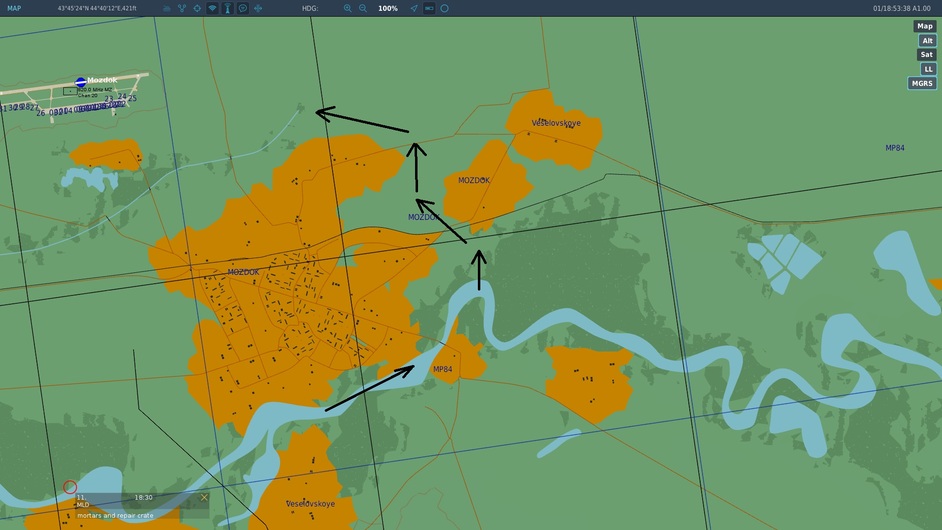Close the mortars and repair crate note

(x=204, y=497)
